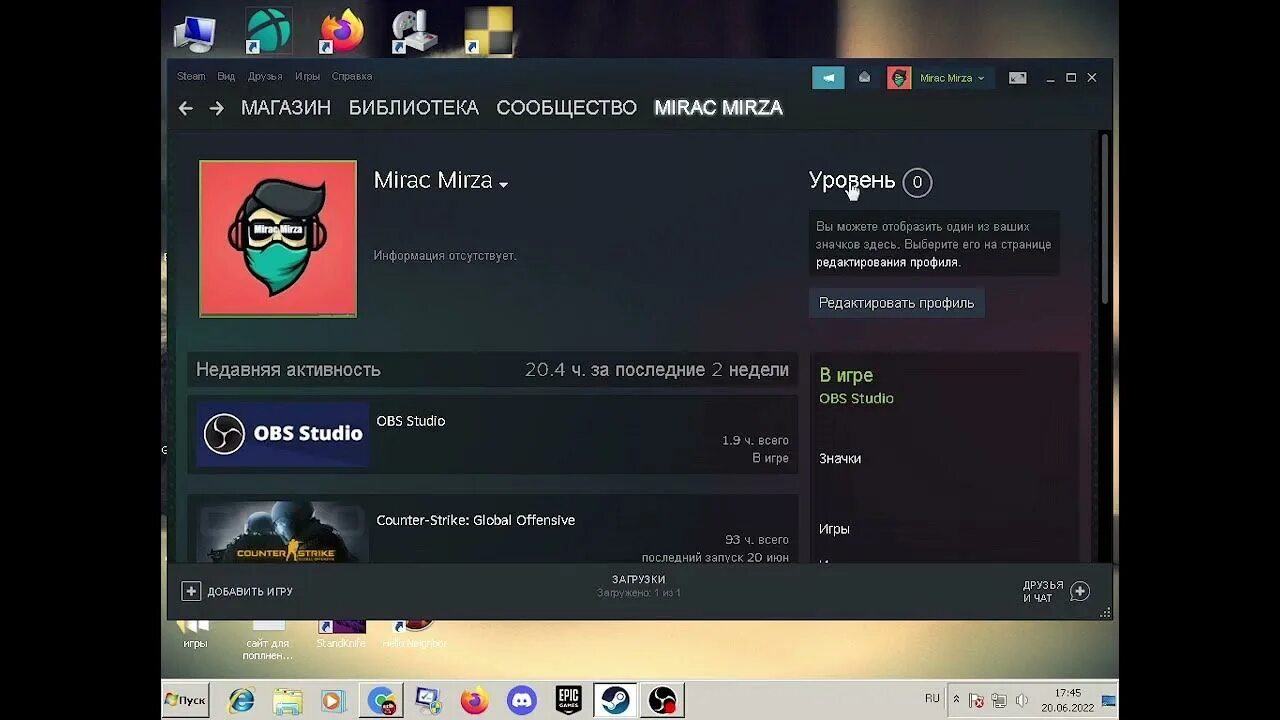Open the My Computer desktop icon

click(x=195, y=34)
